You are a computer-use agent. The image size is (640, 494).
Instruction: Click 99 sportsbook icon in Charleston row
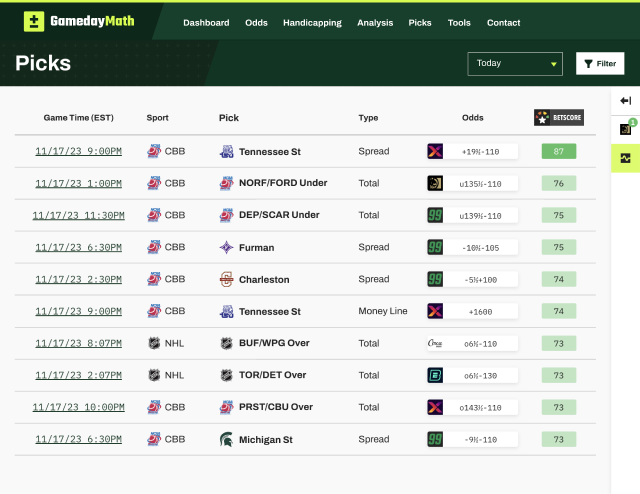pos(435,279)
